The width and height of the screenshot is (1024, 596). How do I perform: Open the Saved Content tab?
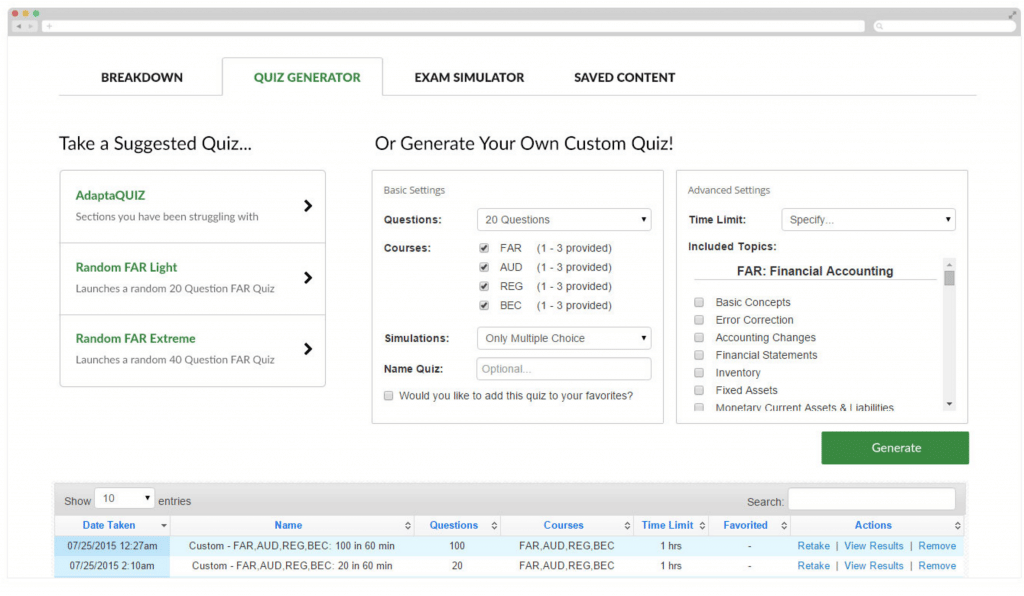click(x=624, y=77)
